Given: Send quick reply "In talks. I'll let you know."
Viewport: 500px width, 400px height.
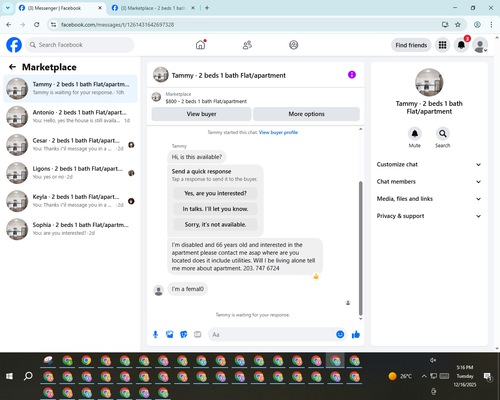Looking at the screenshot, I should 215,209.
